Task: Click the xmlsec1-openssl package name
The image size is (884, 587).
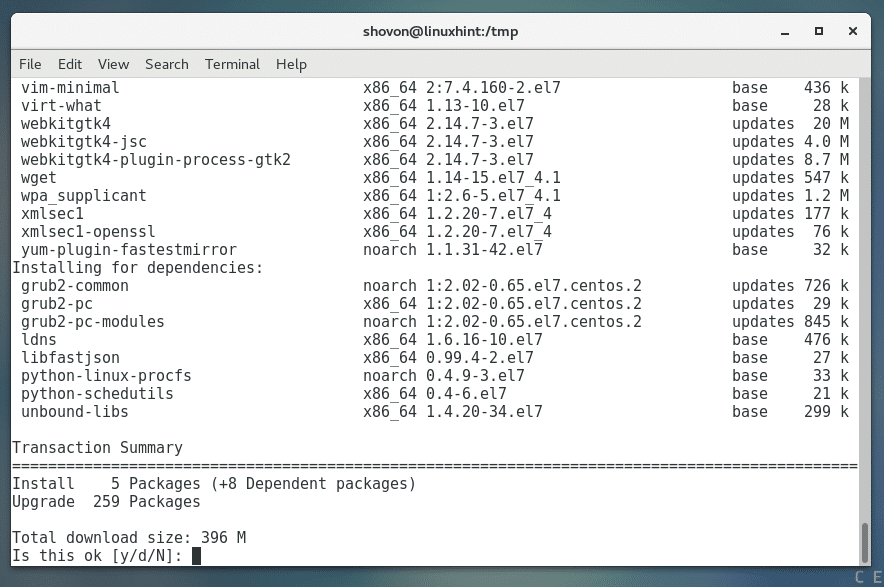Action: [88, 232]
